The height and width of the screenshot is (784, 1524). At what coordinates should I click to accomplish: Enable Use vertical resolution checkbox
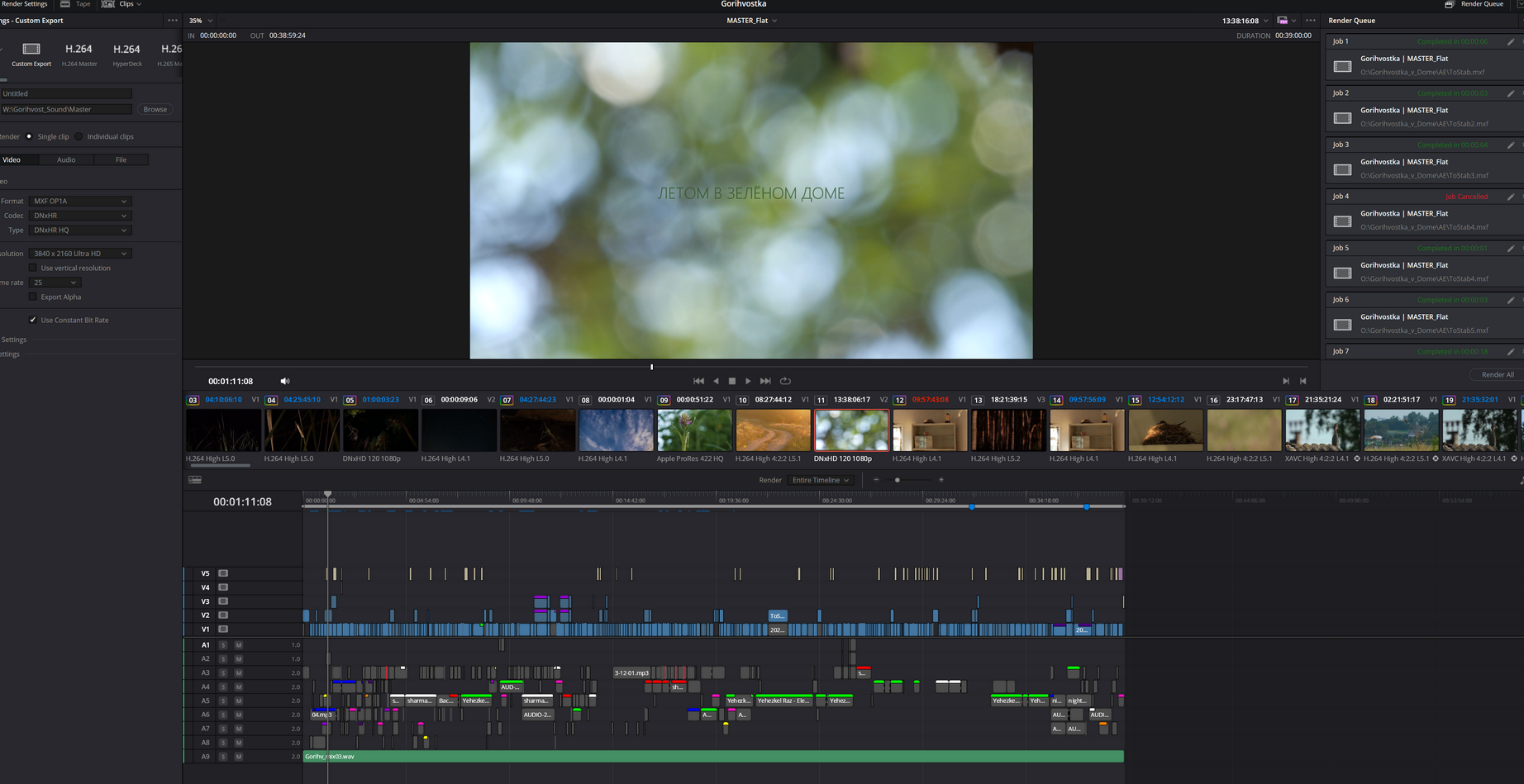click(33, 268)
